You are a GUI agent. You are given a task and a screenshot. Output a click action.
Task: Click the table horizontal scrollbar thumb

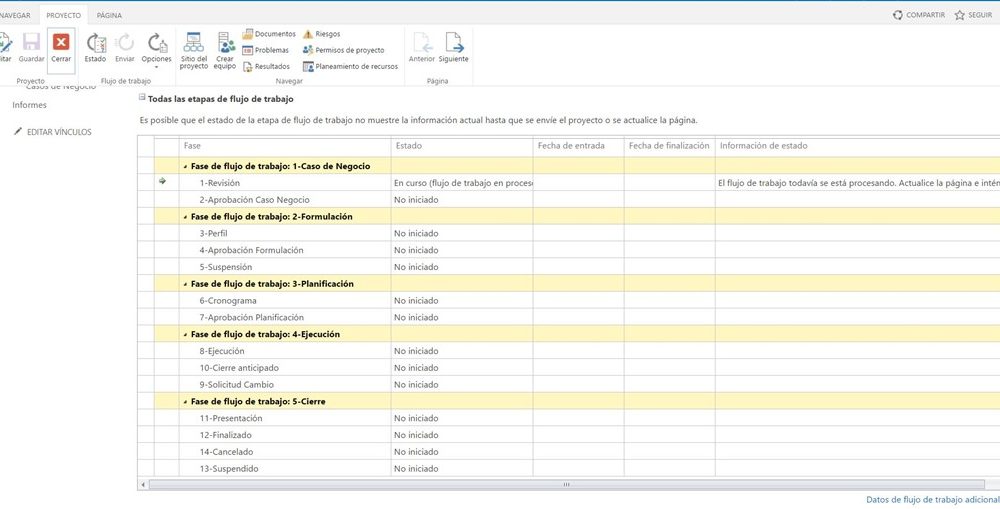point(566,485)
